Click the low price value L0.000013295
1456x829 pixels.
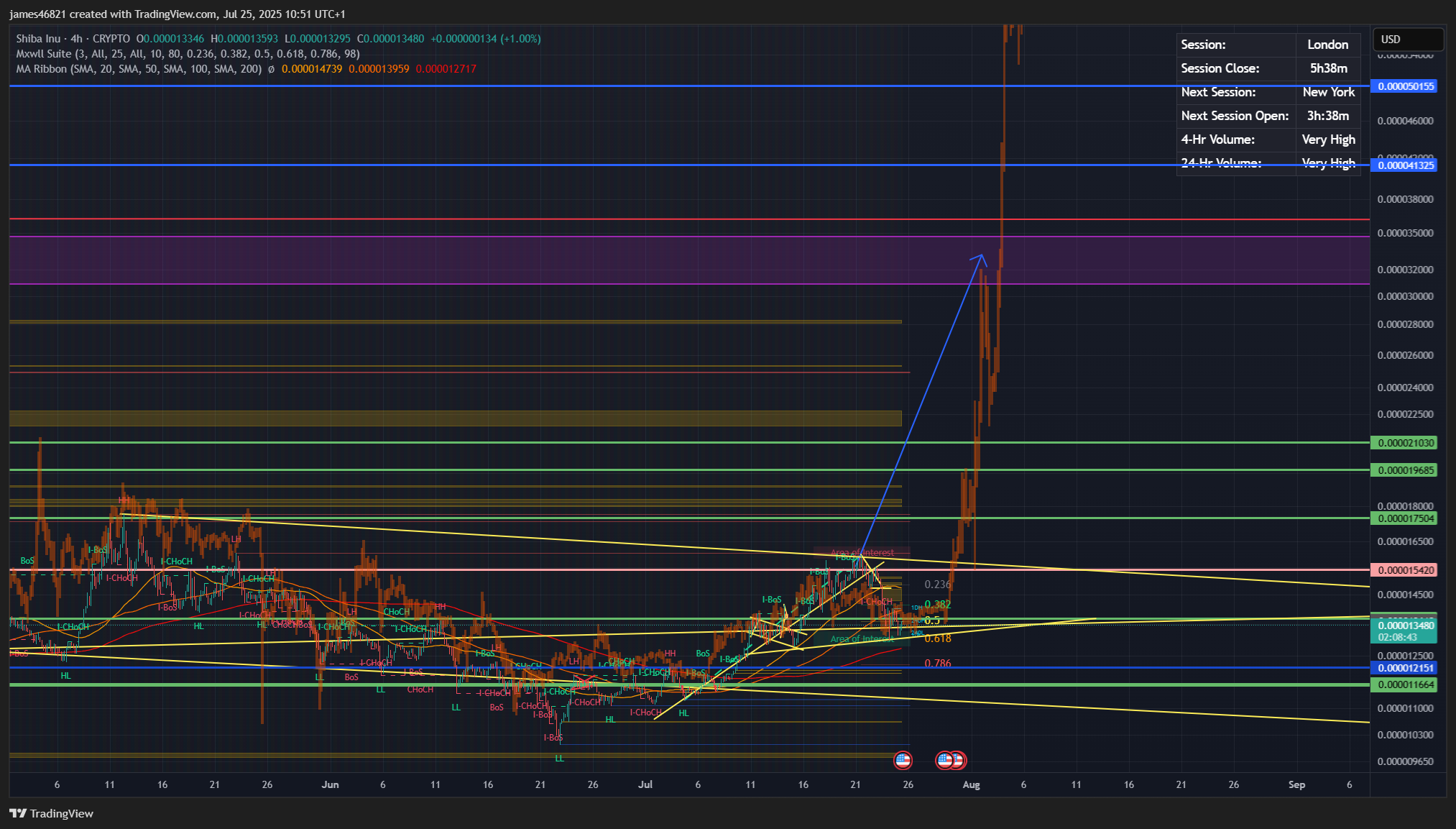point(318,39)
